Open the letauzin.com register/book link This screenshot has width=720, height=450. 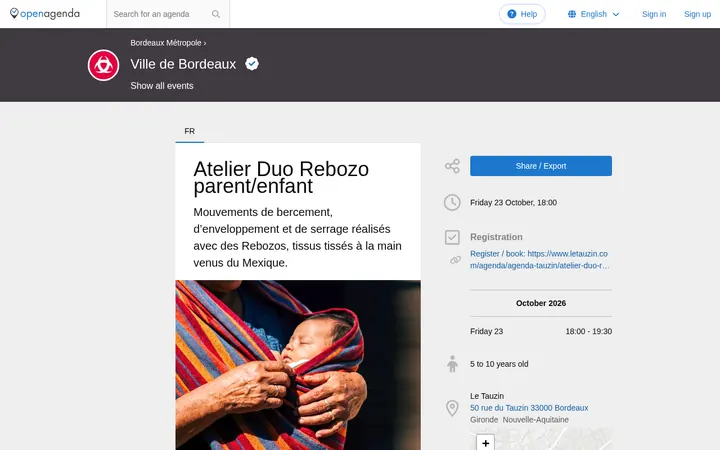point(540,259)
